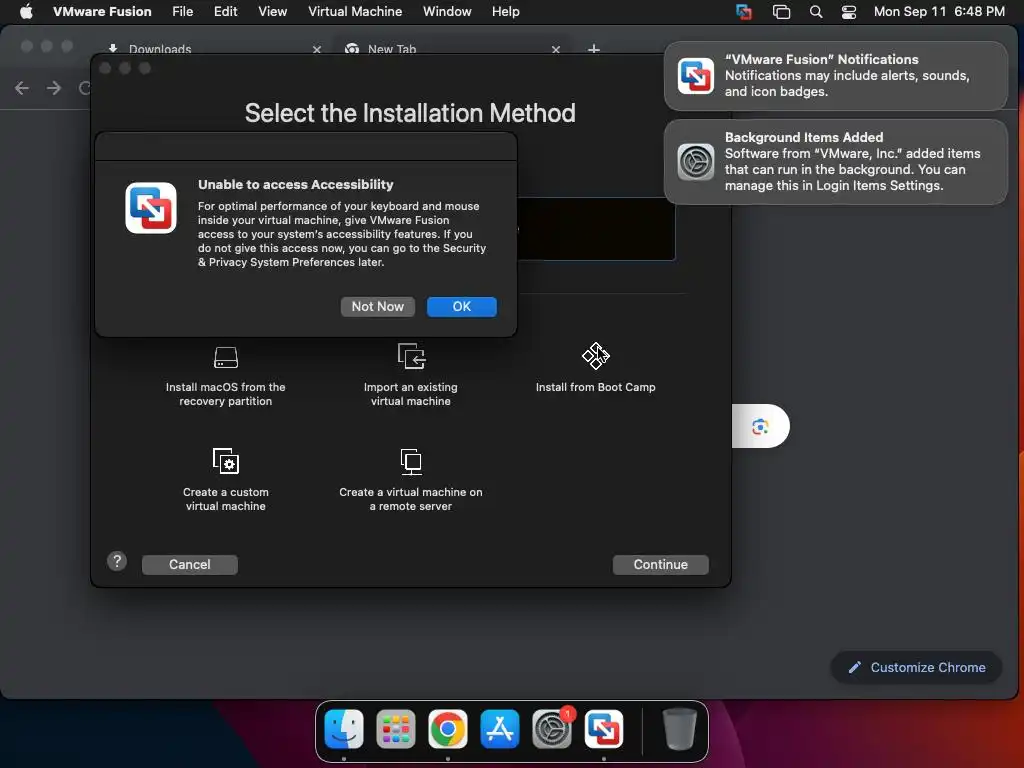Click Customize Chrome button
Viewport: 1024px width, 768px height.
pos(916,667)
